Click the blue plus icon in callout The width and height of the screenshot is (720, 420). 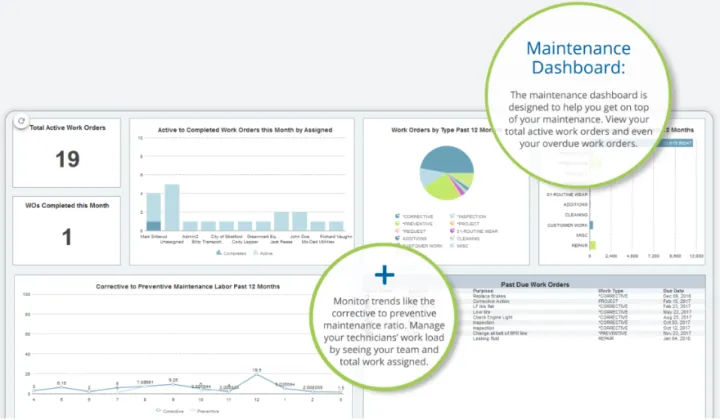pyautogui.click(x=384, y=274)
